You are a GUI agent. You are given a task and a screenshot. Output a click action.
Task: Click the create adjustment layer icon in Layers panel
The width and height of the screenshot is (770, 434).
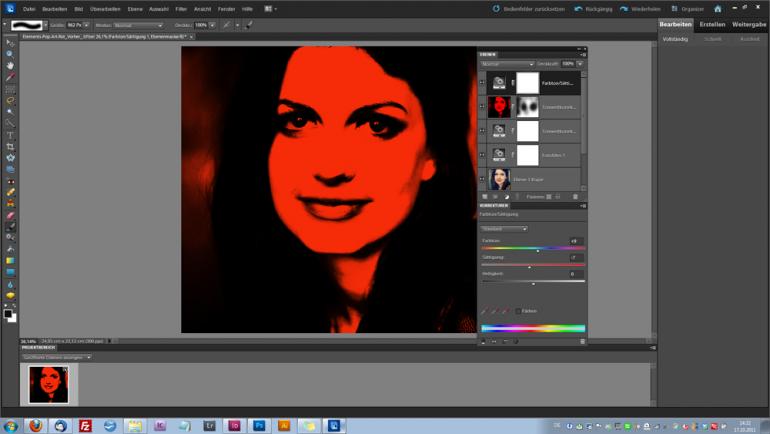pyautogui.click(x=506, y=197)
